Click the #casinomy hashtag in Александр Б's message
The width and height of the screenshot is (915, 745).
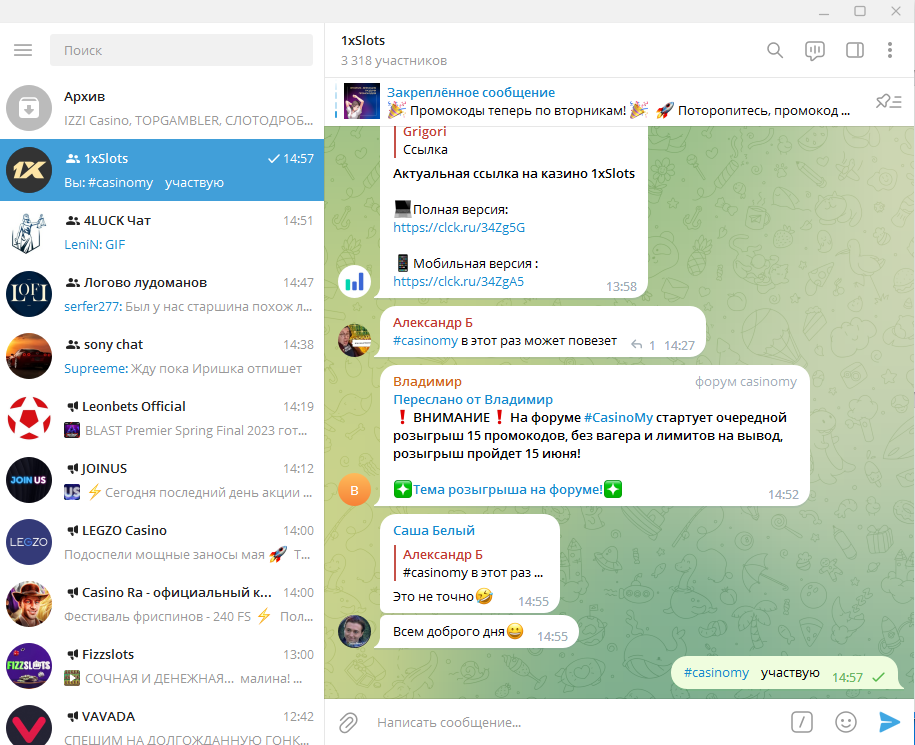click(425, 341)
